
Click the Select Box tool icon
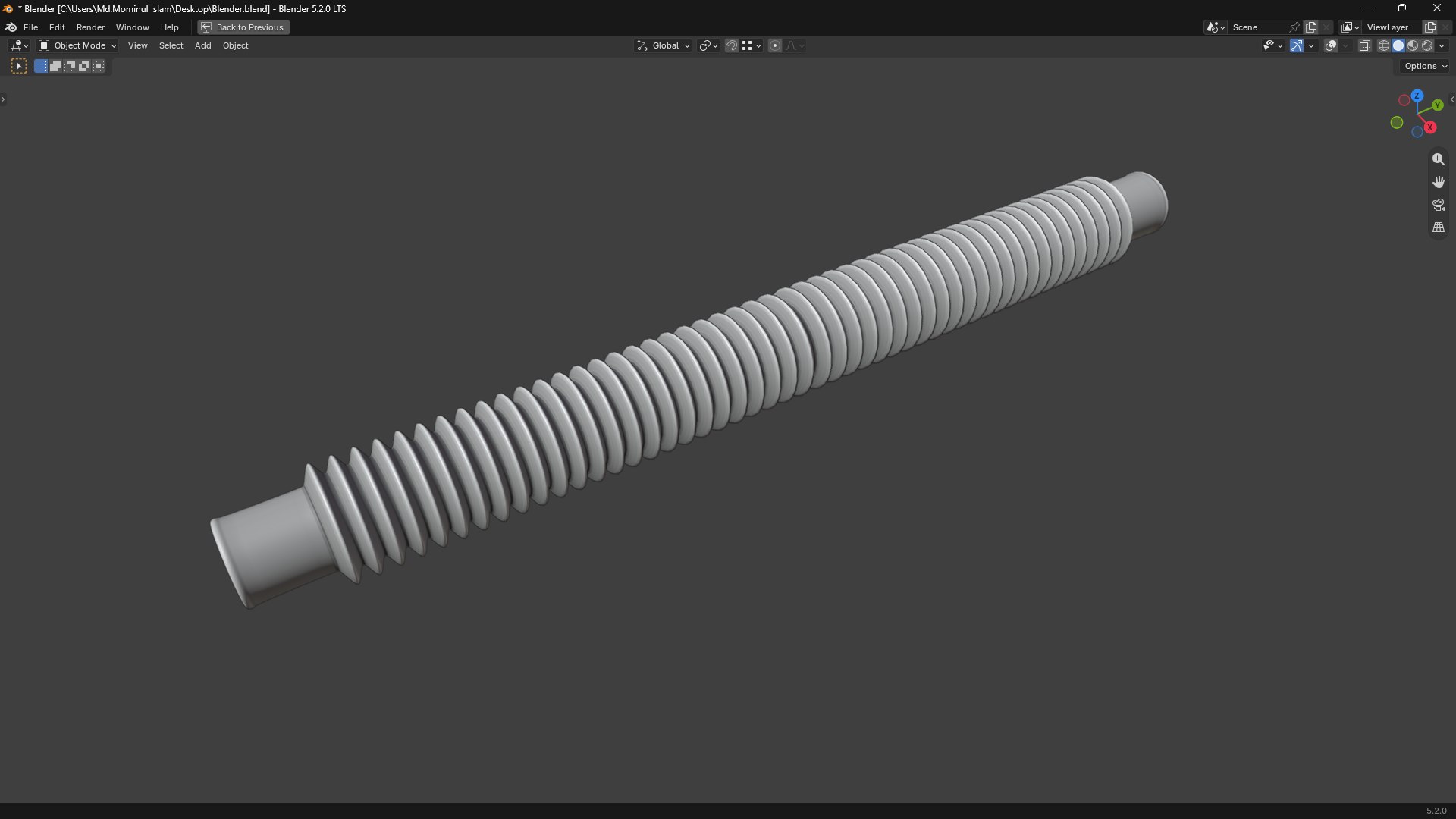pos(19,67)
